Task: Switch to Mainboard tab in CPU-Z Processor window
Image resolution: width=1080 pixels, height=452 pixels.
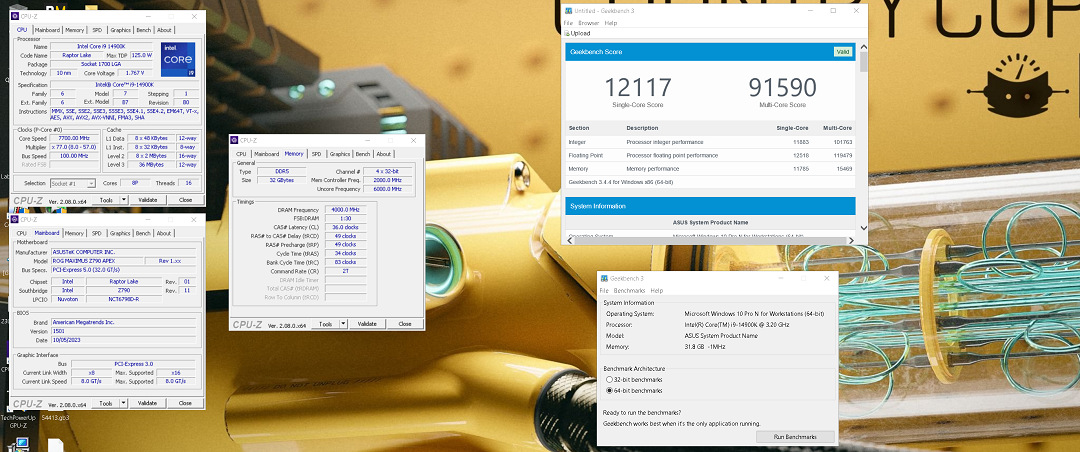Action: pos(48,30)
